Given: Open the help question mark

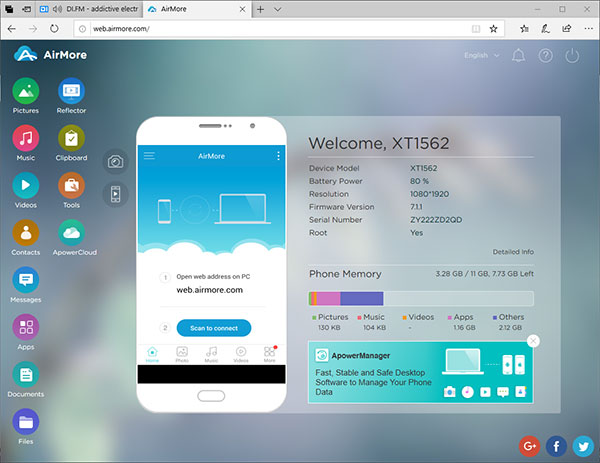Looking at the screenshot, I should click(545, 56).
